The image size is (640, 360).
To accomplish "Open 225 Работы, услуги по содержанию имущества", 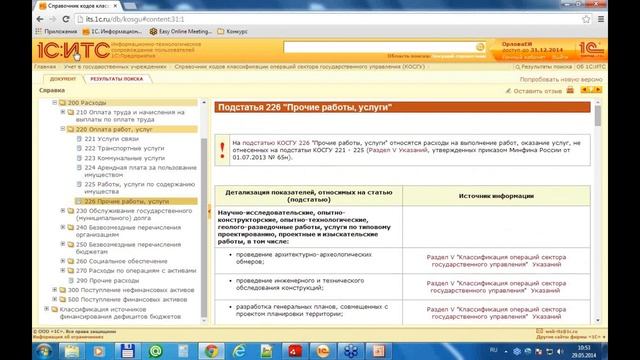I will point(140,188).
